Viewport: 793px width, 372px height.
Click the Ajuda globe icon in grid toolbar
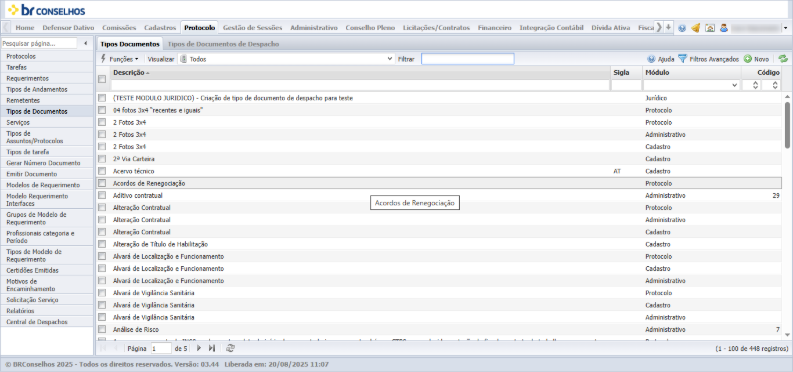pos(651,59)
